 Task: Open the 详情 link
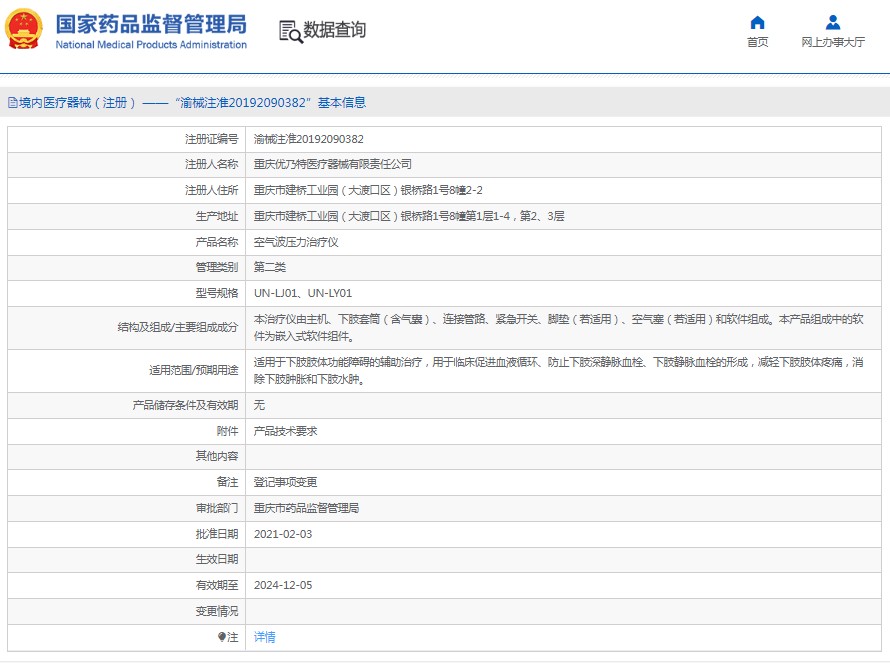tap(265, 637)
